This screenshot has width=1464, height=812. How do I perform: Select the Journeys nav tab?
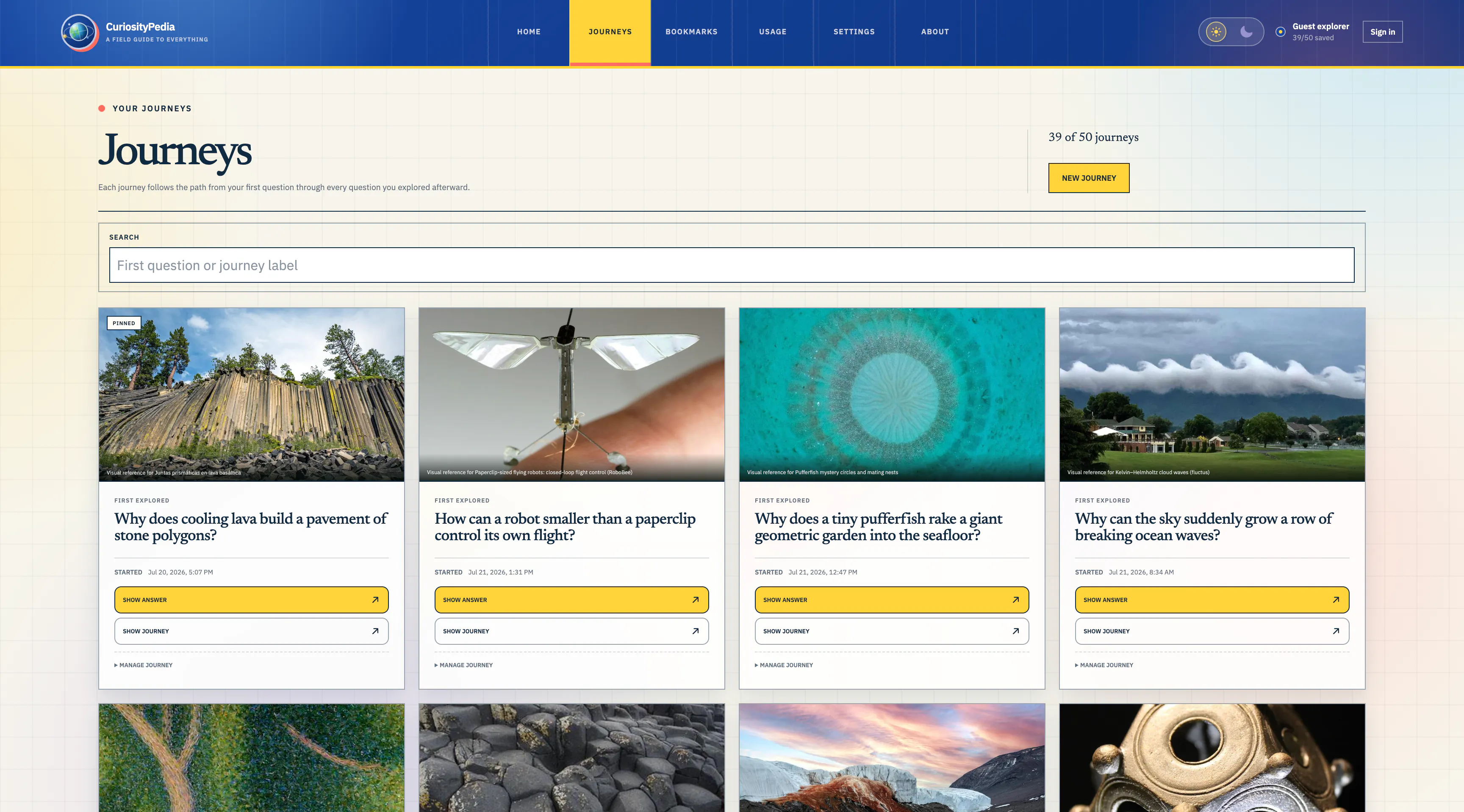click(x=610, y=32)
